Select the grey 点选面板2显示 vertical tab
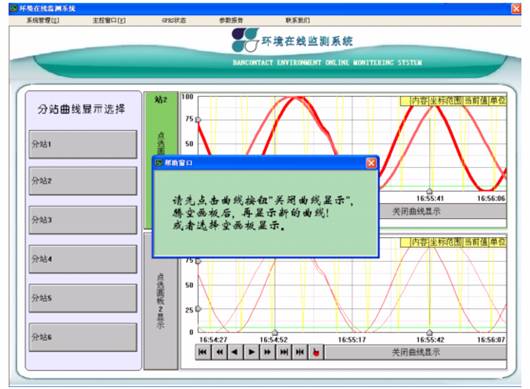Viewport: 530px width, 389px height. click(x=161, y=301)
